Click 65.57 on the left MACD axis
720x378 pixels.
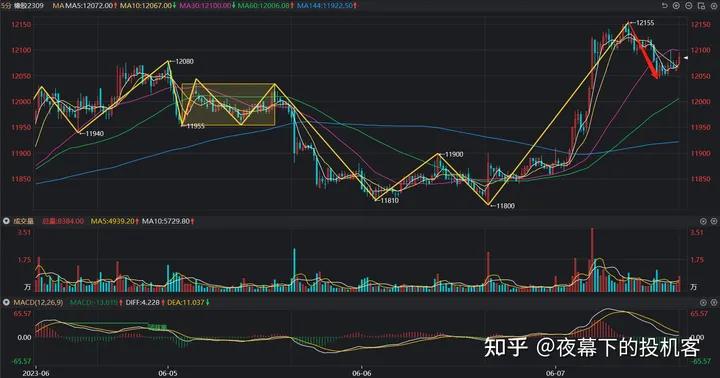[22, 313]
